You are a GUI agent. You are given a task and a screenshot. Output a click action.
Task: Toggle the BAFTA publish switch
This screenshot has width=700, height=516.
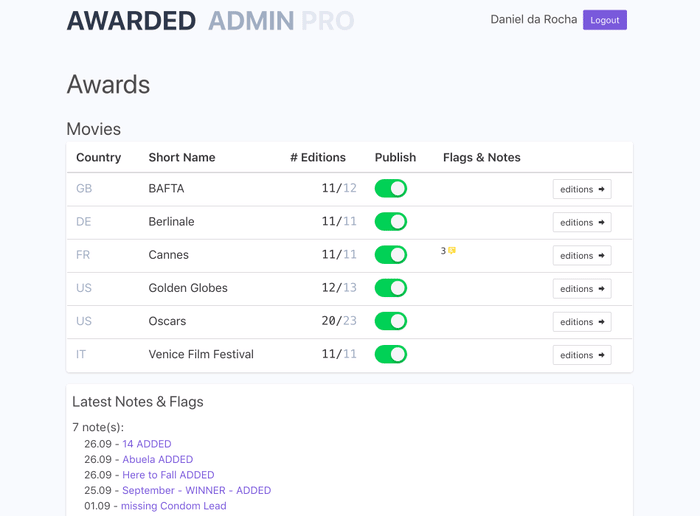click(391, 188)
